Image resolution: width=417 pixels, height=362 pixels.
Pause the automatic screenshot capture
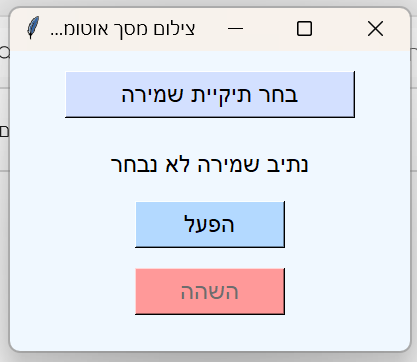[210, 291]
